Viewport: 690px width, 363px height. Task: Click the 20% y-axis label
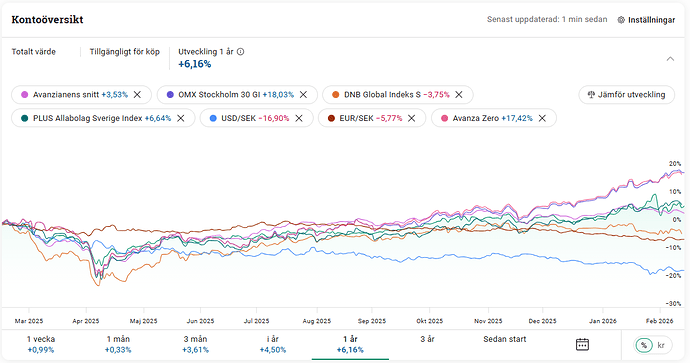[675, 164]
